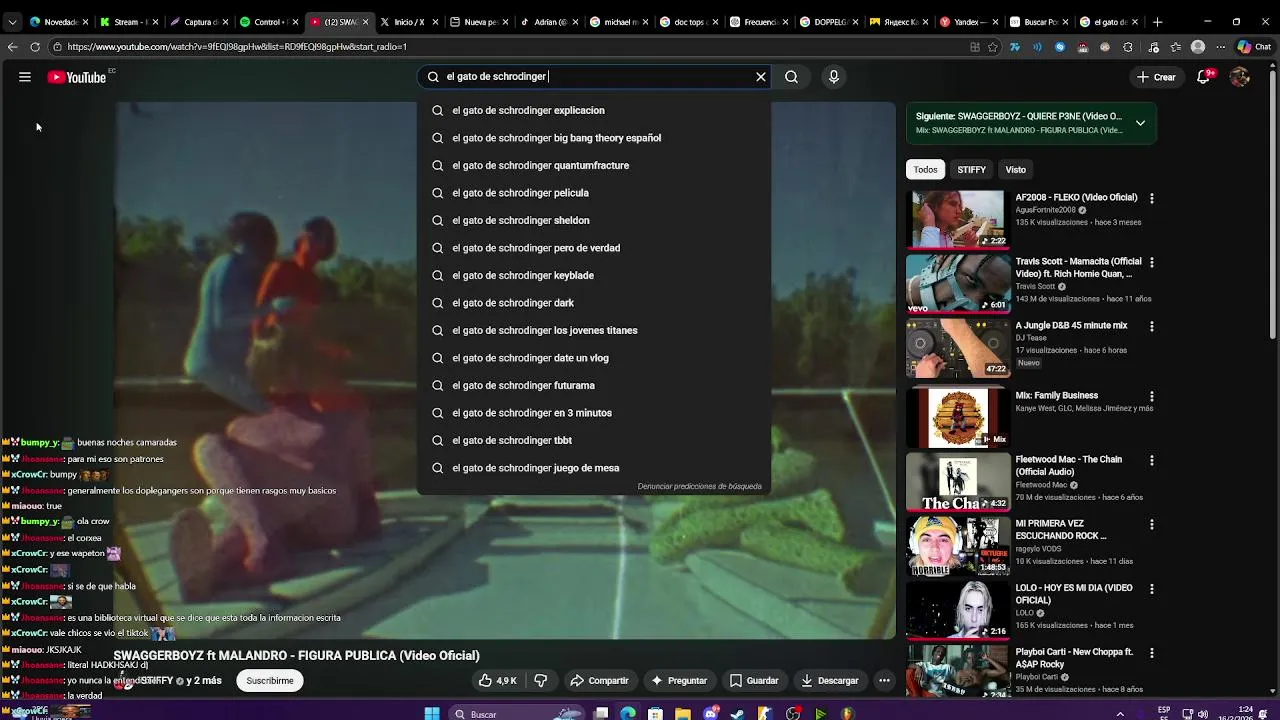Viewport: 1280px width, 720px height.
Task: Like the video with 4,9 K
Action: tap(497, 681)
